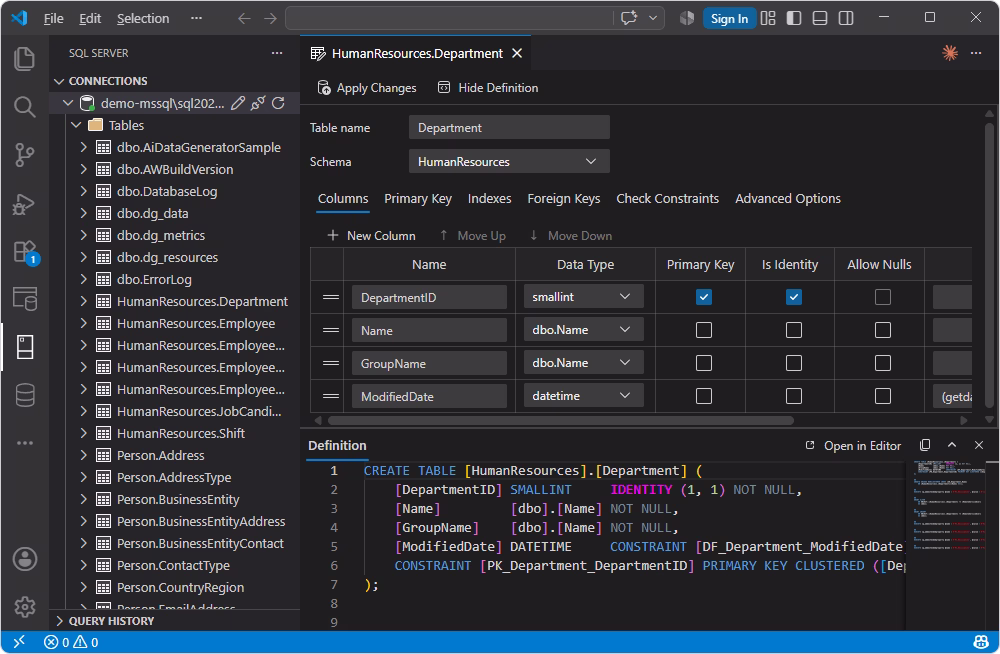The width and height of the screenshot is (1000, 654).
Task: Click the ModifiedDate column name field
Action: tap(429, 396)
